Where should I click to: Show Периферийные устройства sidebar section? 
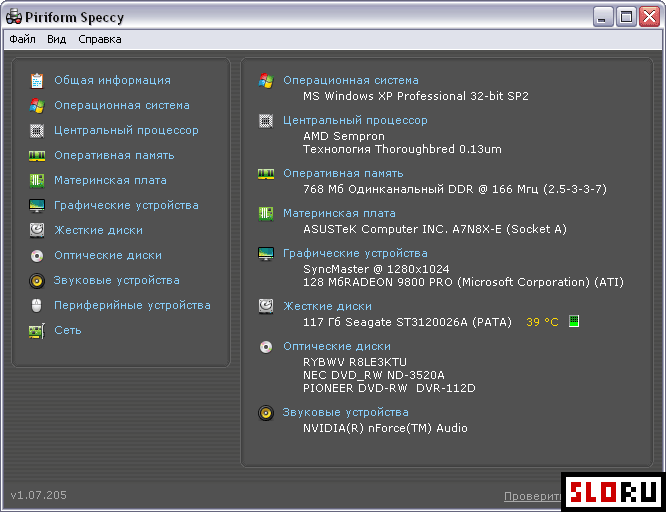(x=133, y=306)
